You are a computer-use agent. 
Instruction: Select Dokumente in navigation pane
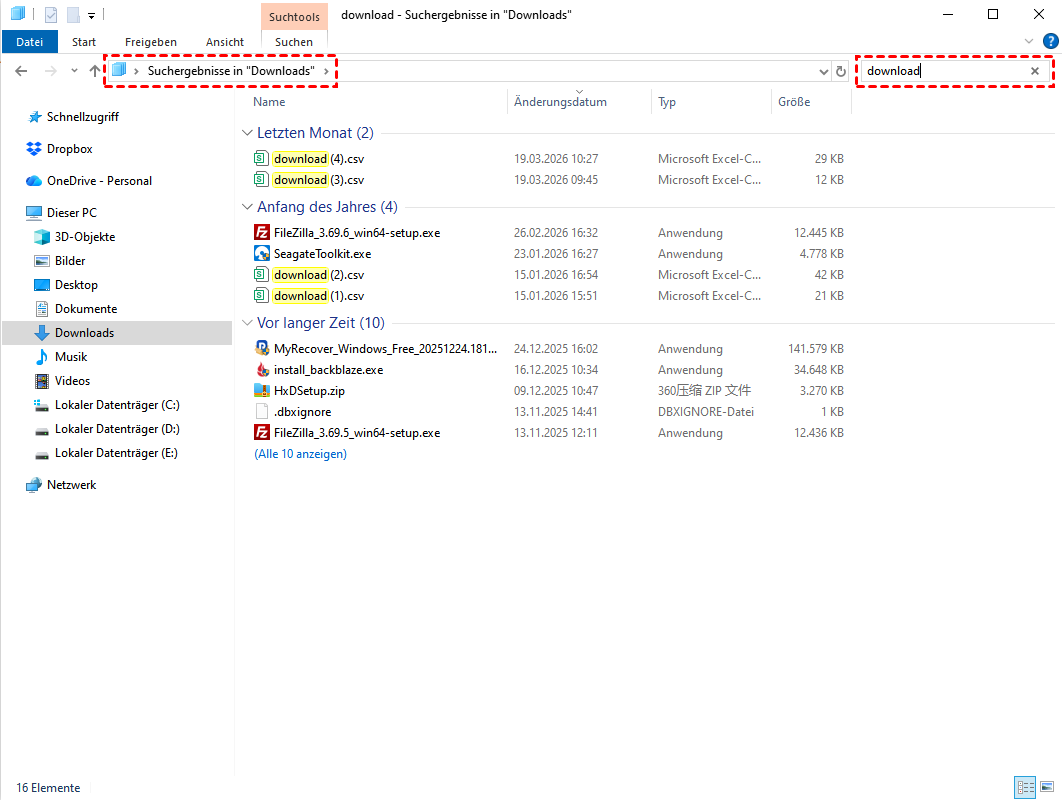click(x=86, y=309)
